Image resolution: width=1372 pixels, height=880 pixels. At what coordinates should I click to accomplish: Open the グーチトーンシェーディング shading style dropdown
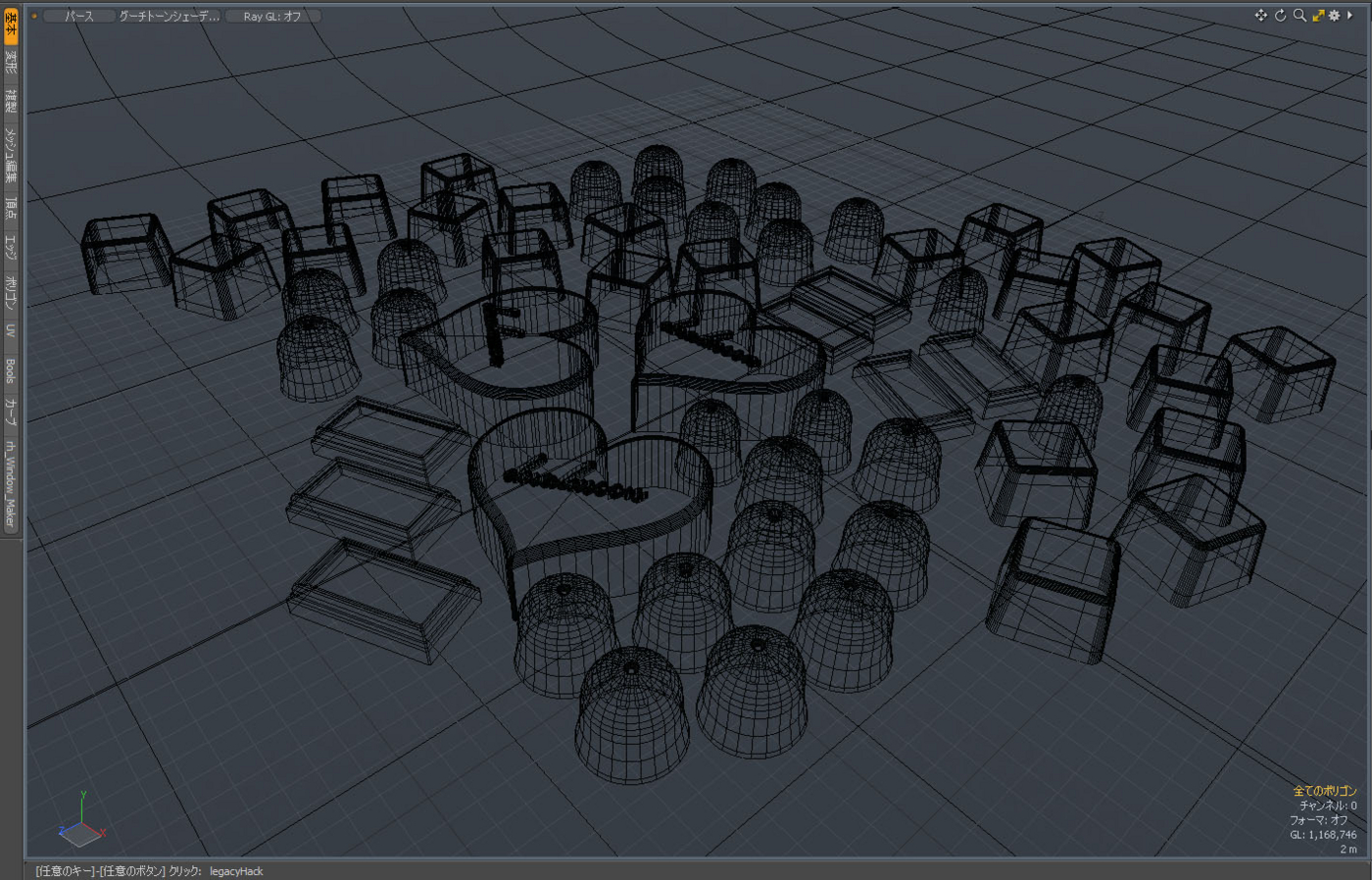(170, 17)
